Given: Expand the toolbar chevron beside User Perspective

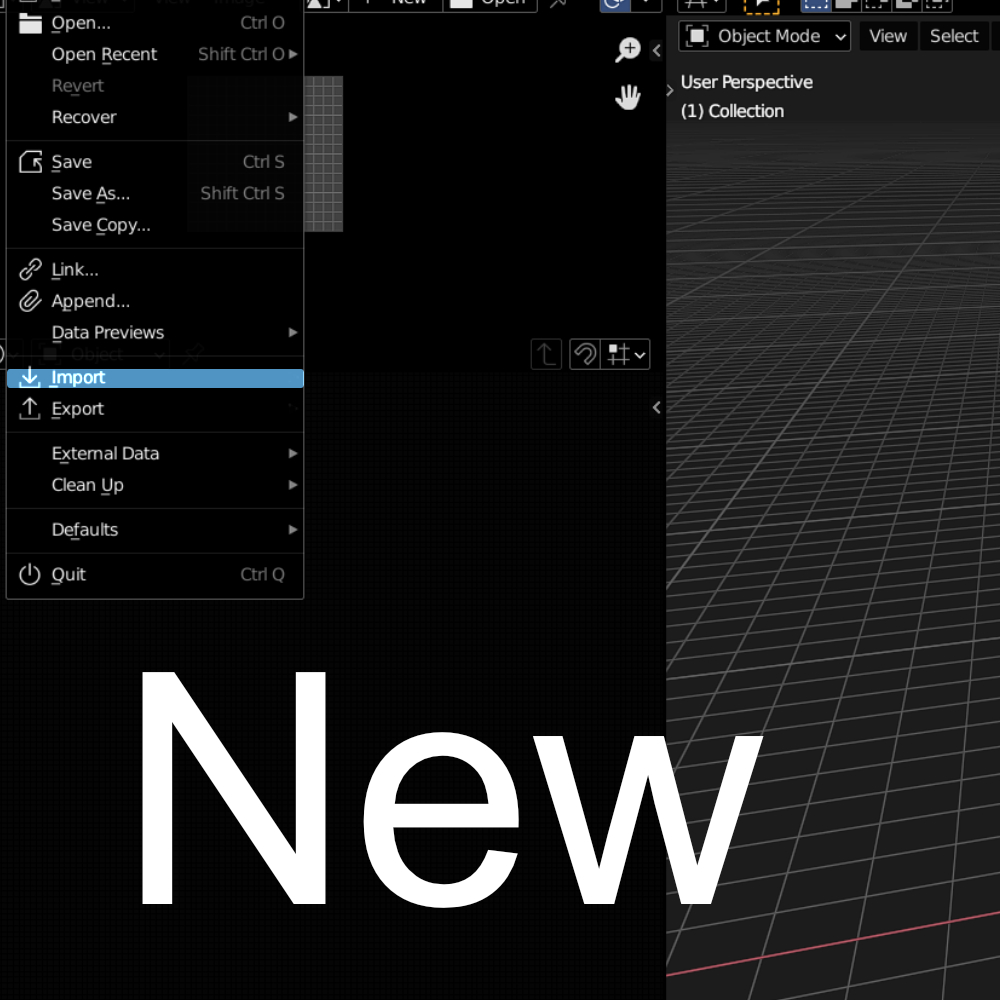Looking at the screenshot, I should (x=670, y=91).
